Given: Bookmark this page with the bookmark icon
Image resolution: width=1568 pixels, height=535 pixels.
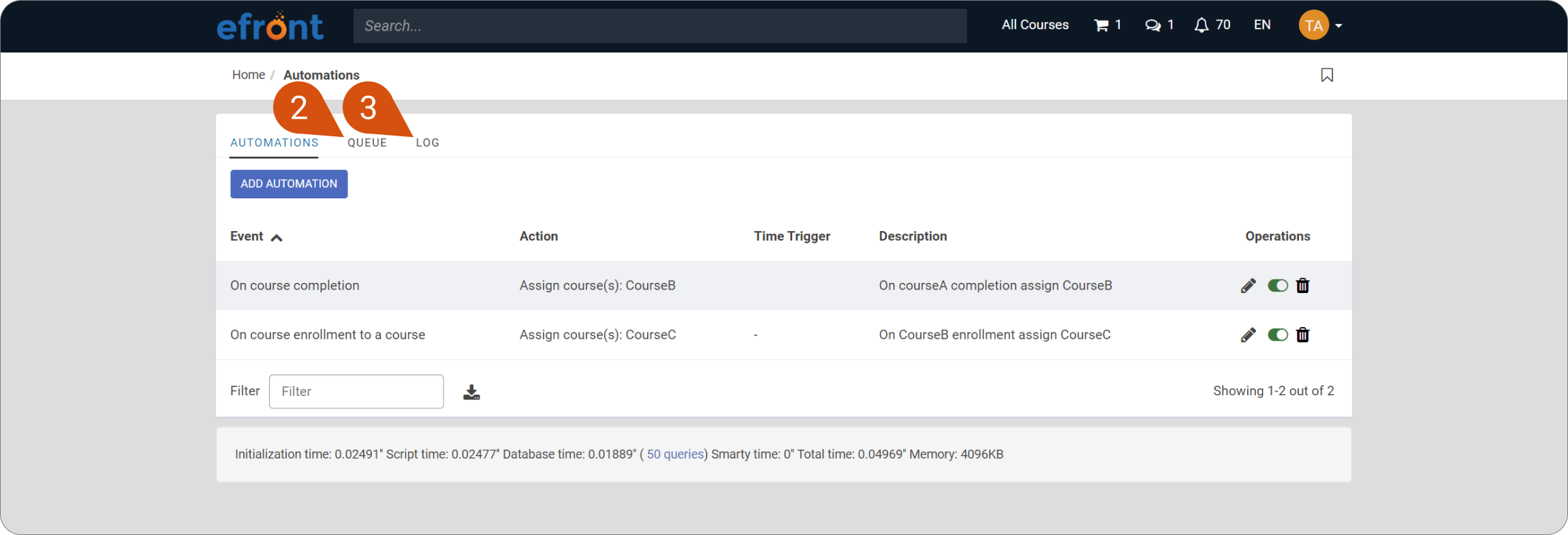Looking at the screenshot, I should pos(1327,75).
